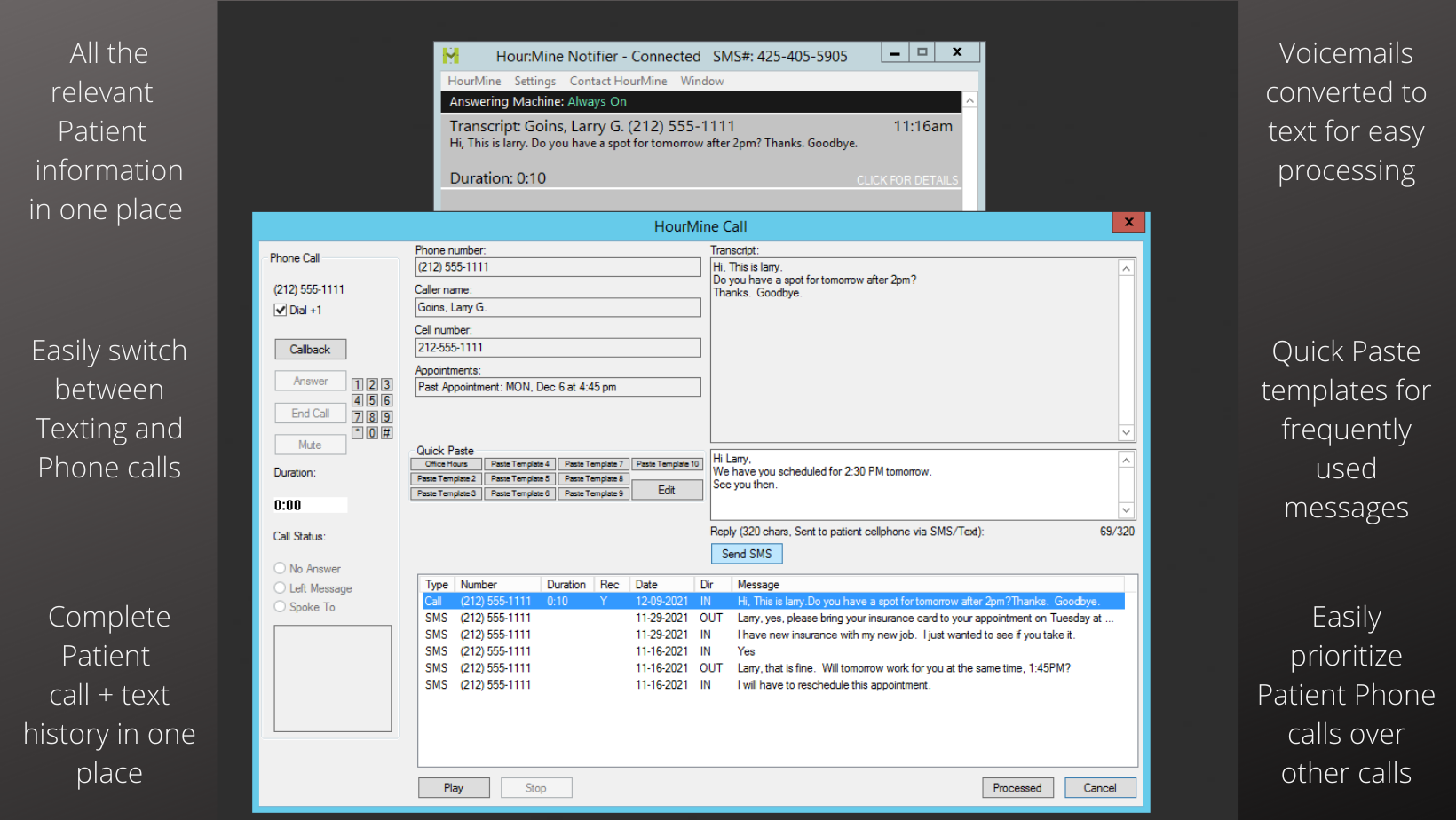
Task: Click the Cell number field
Action: 558,348
